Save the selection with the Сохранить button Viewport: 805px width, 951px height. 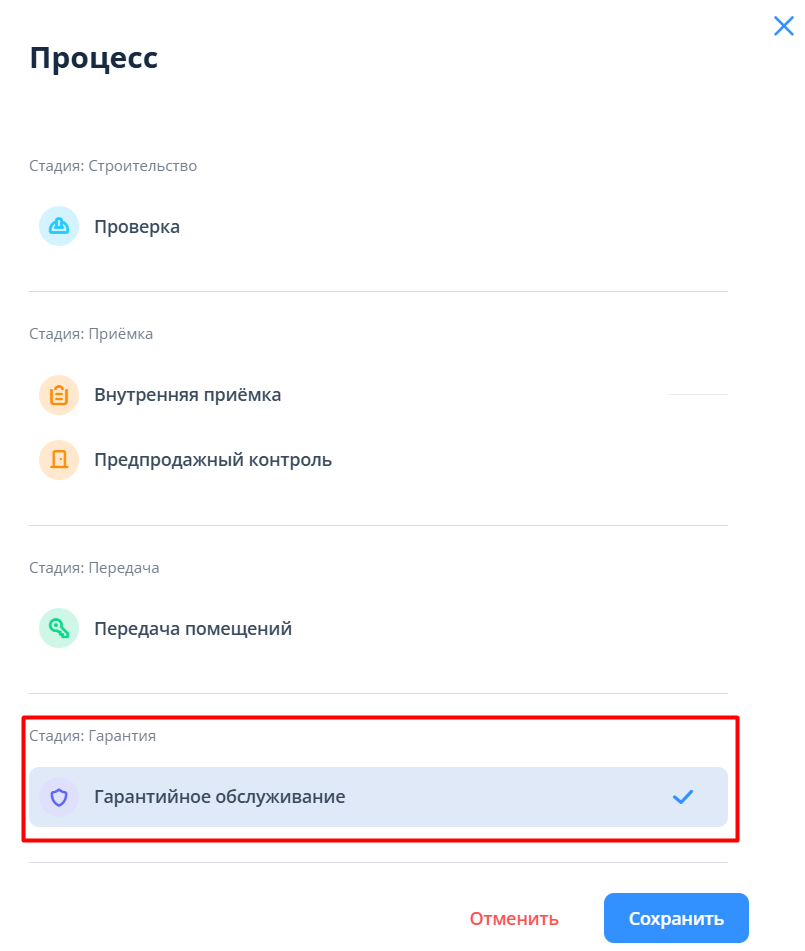click(x=676, y=918)
